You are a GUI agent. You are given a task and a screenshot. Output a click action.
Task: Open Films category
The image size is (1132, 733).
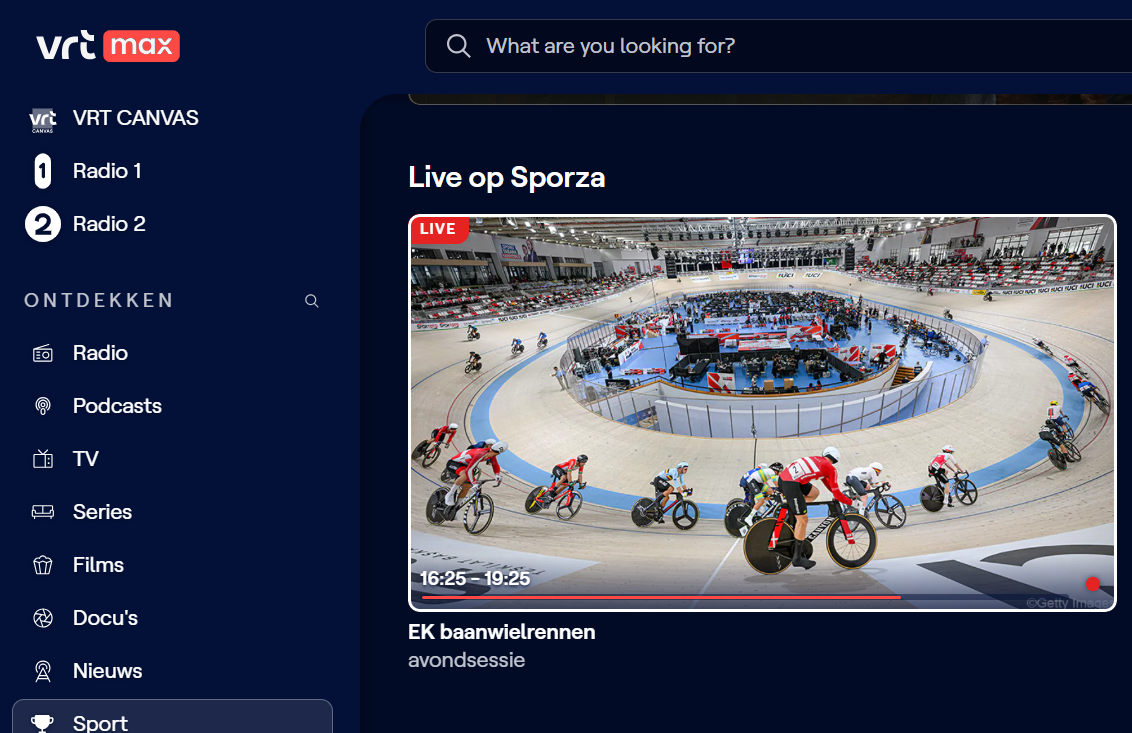coord(98,565)
